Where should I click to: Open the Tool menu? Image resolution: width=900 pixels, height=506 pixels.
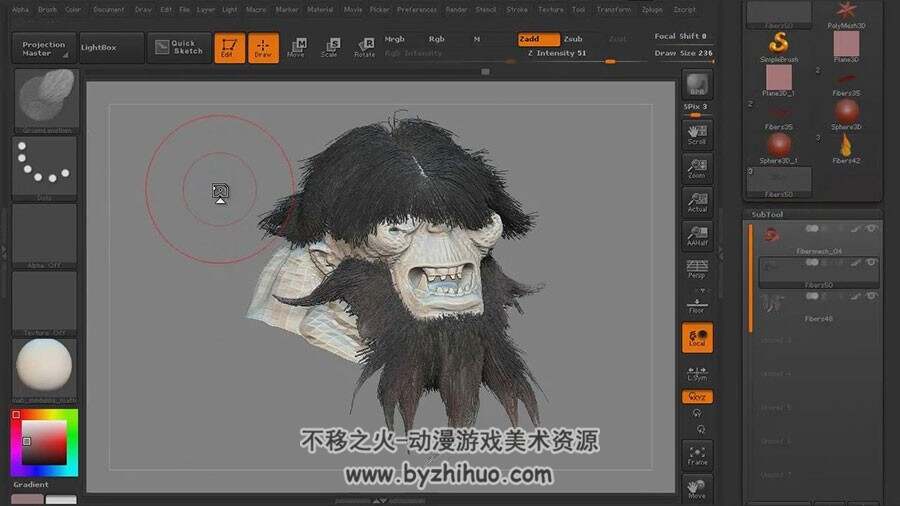click(579, 9)
